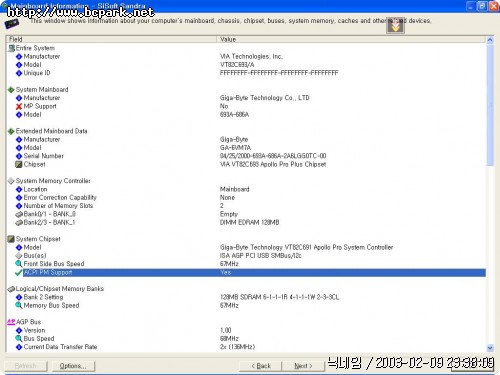Click the Entire System category icon
Screen dimensions: 500x375
click(x=11, y=48)
